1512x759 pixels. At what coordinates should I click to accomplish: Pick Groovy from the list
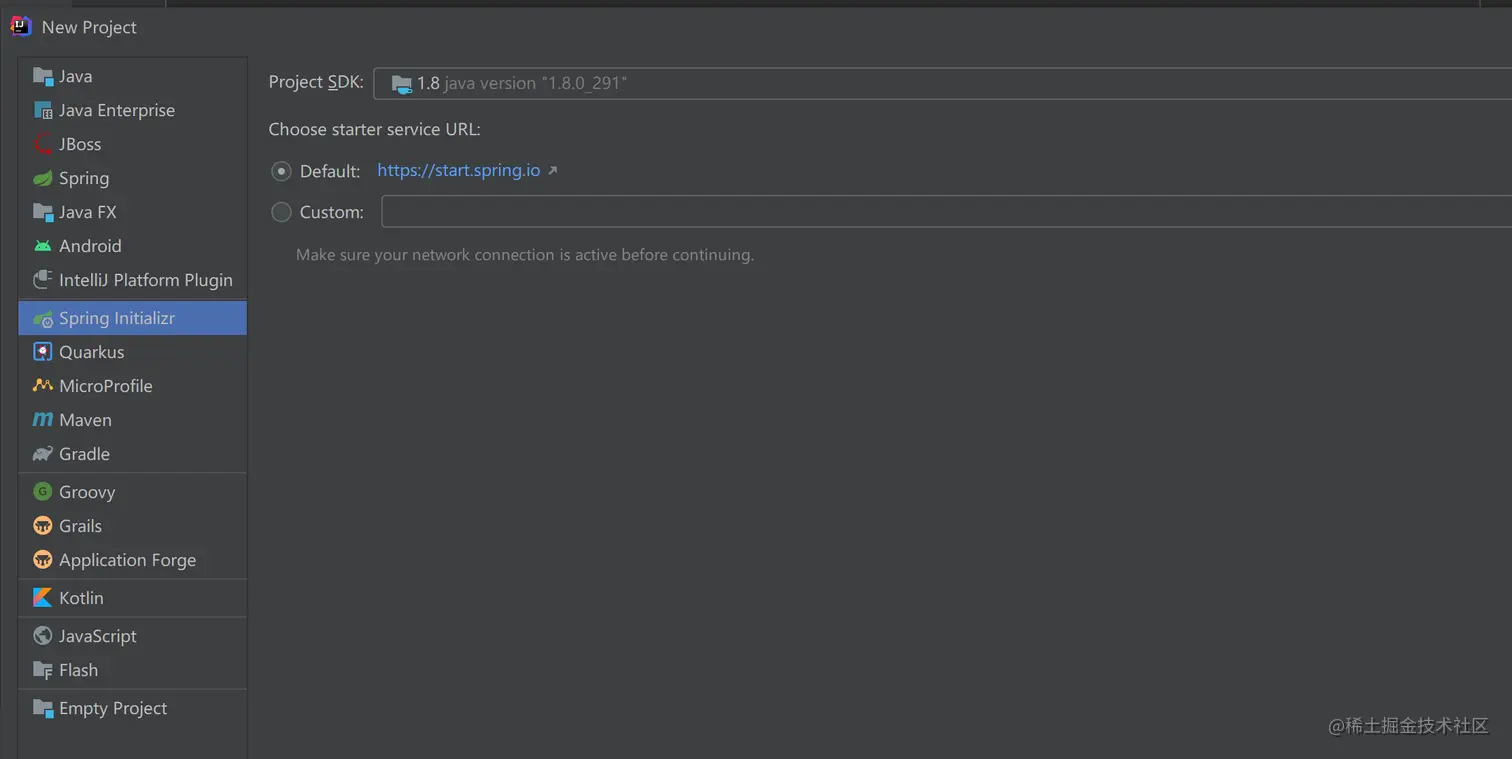point(132,492)
